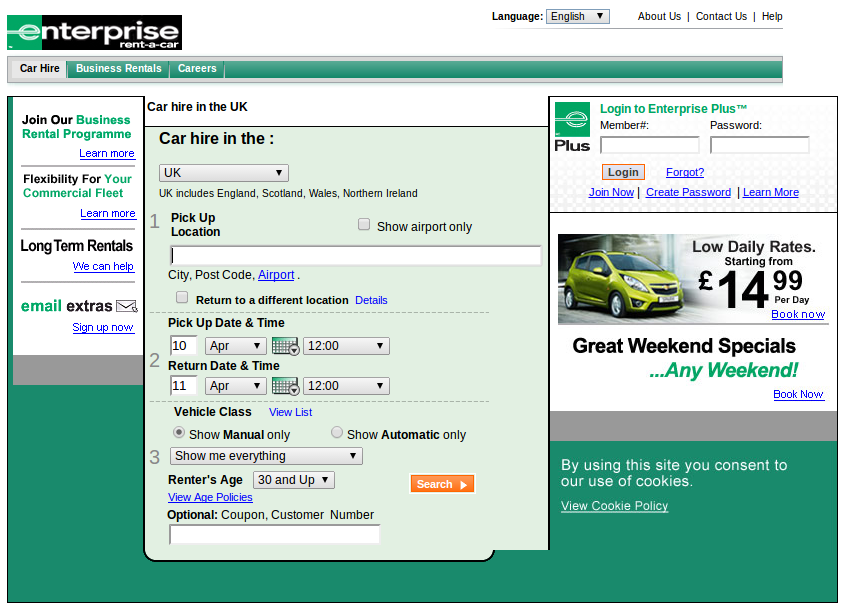The width and height of the screenshot is (846, 608).
Task: Open Contact Us link
Action: point(721,17)
